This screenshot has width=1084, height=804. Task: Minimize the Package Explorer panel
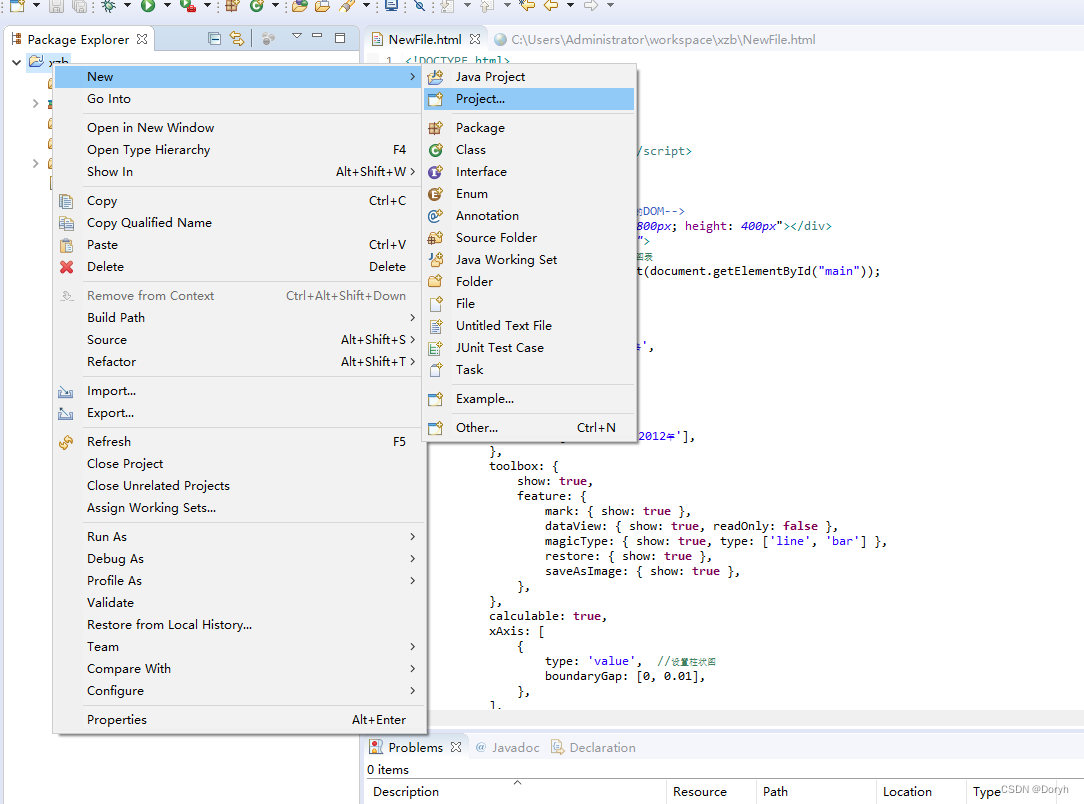[x=317, y=36]
